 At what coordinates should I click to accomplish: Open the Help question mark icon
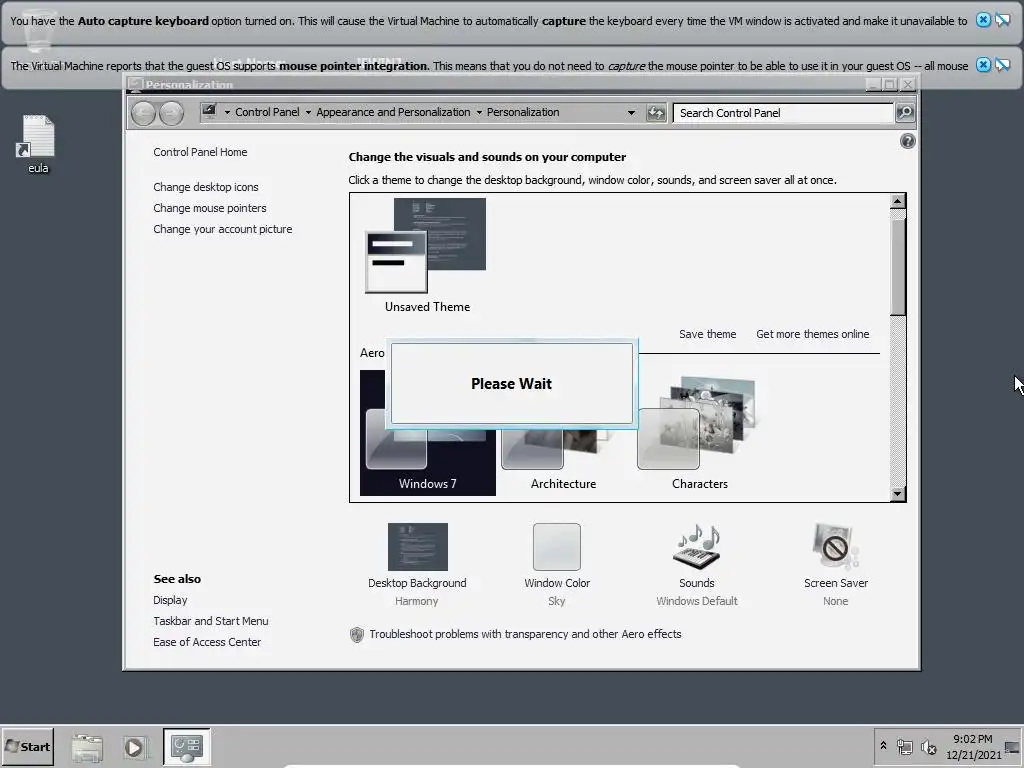tap(907, 141)
